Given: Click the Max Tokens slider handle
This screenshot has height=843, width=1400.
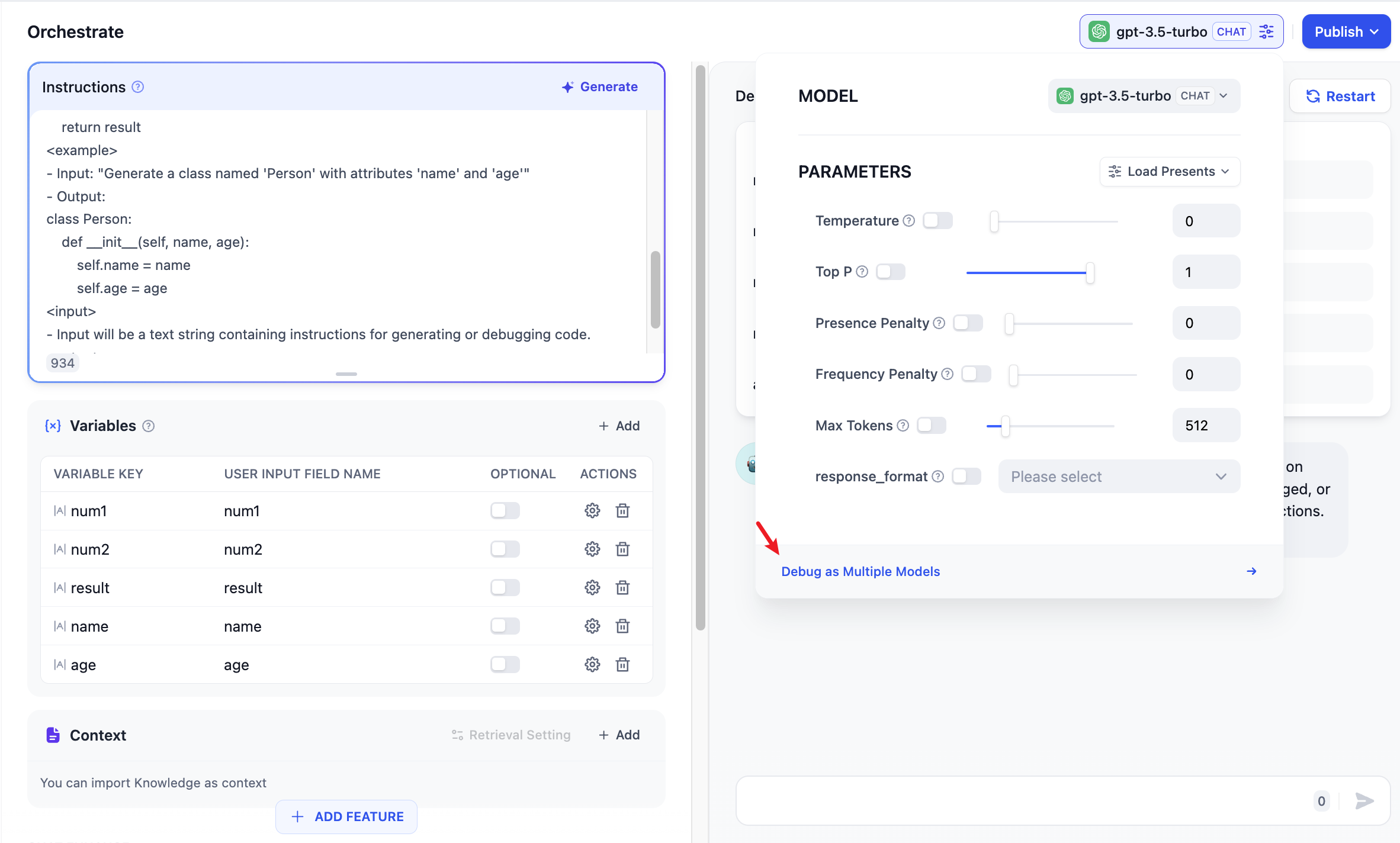Looking at the screenshot, I should pos(1005,426).
